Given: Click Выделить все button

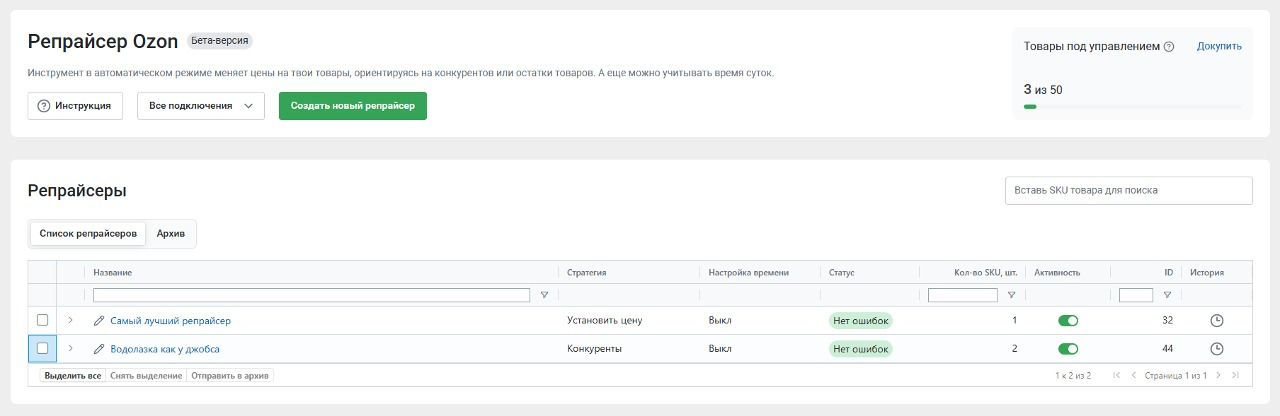Looking at the screenshot, I should (x=73, y=376).
